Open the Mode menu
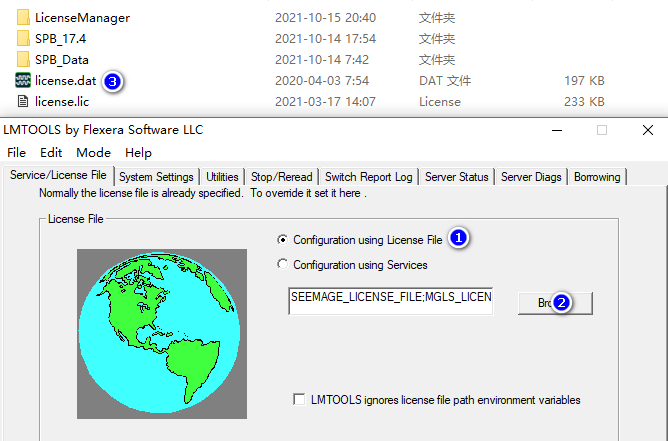 [93, 153]
